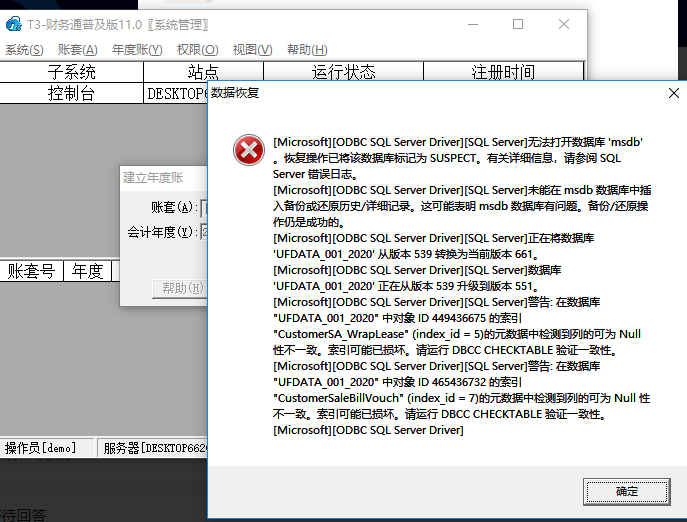This screenshot has width=687, height=522.
Task: Click the CustomerSA_WrapLease index warning line
Action: point(457,326)
